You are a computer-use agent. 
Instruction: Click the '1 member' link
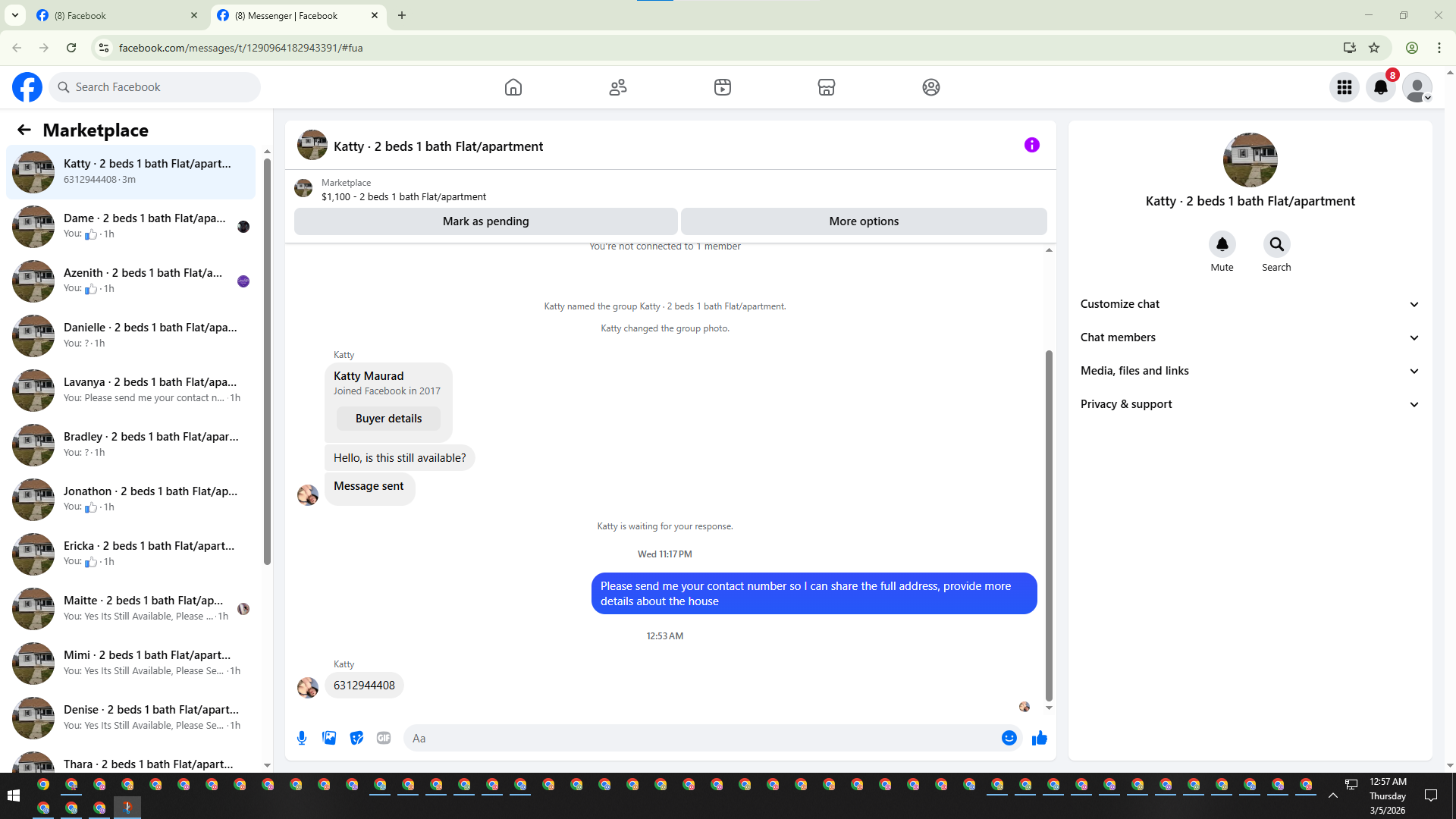[x=718, y=246]
